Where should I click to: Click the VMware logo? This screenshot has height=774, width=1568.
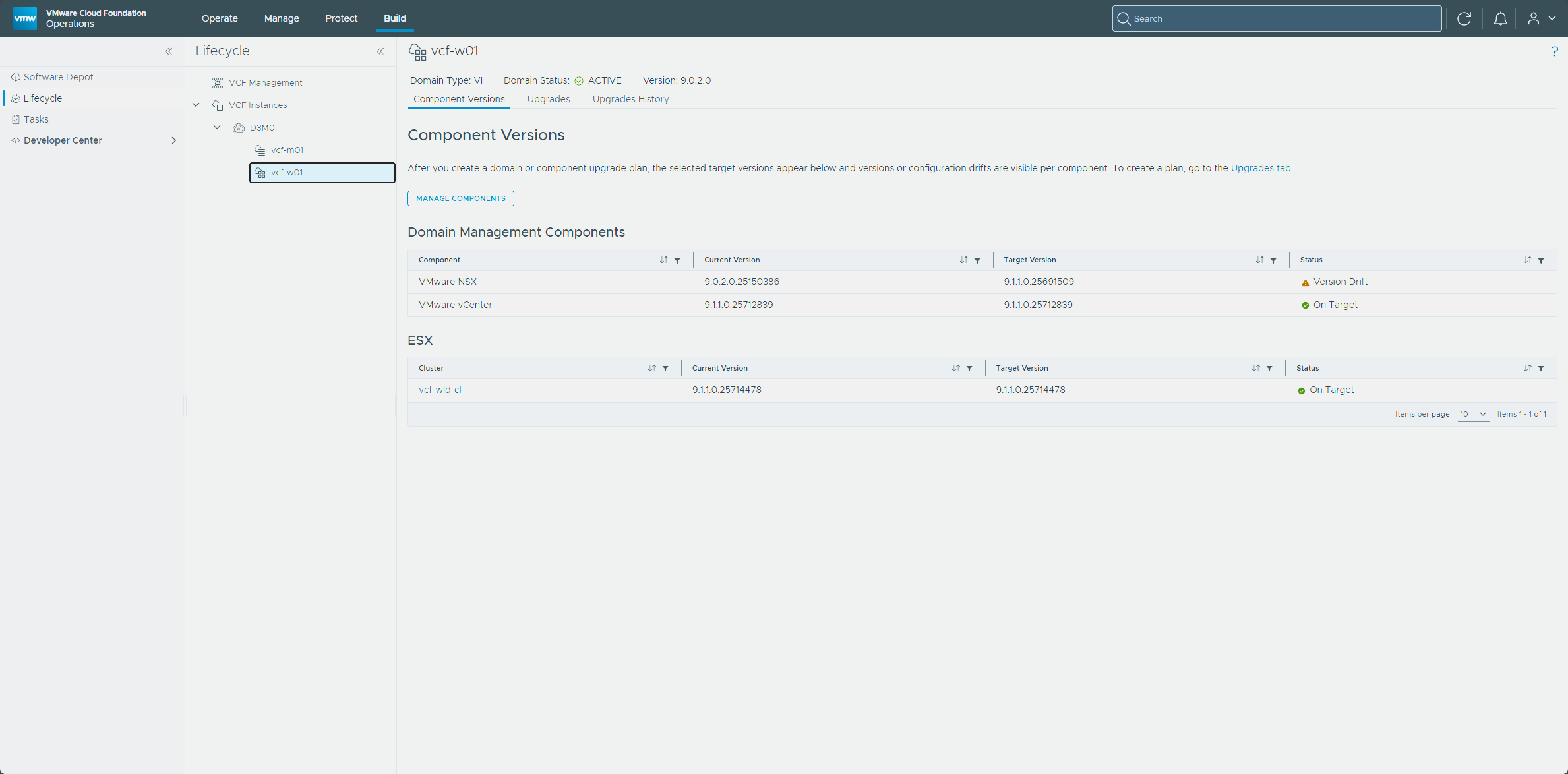click(x=25, y=18)
